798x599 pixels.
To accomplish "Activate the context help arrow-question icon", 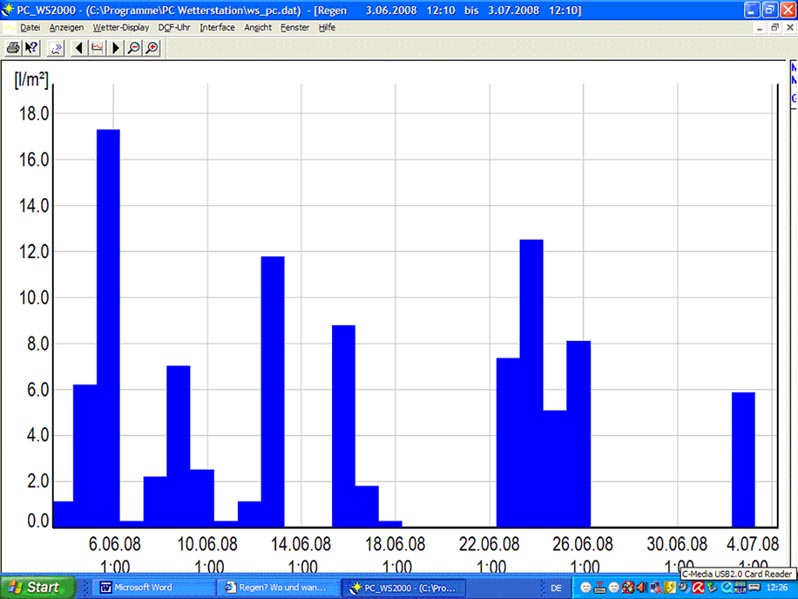I will tap(31, 47).
